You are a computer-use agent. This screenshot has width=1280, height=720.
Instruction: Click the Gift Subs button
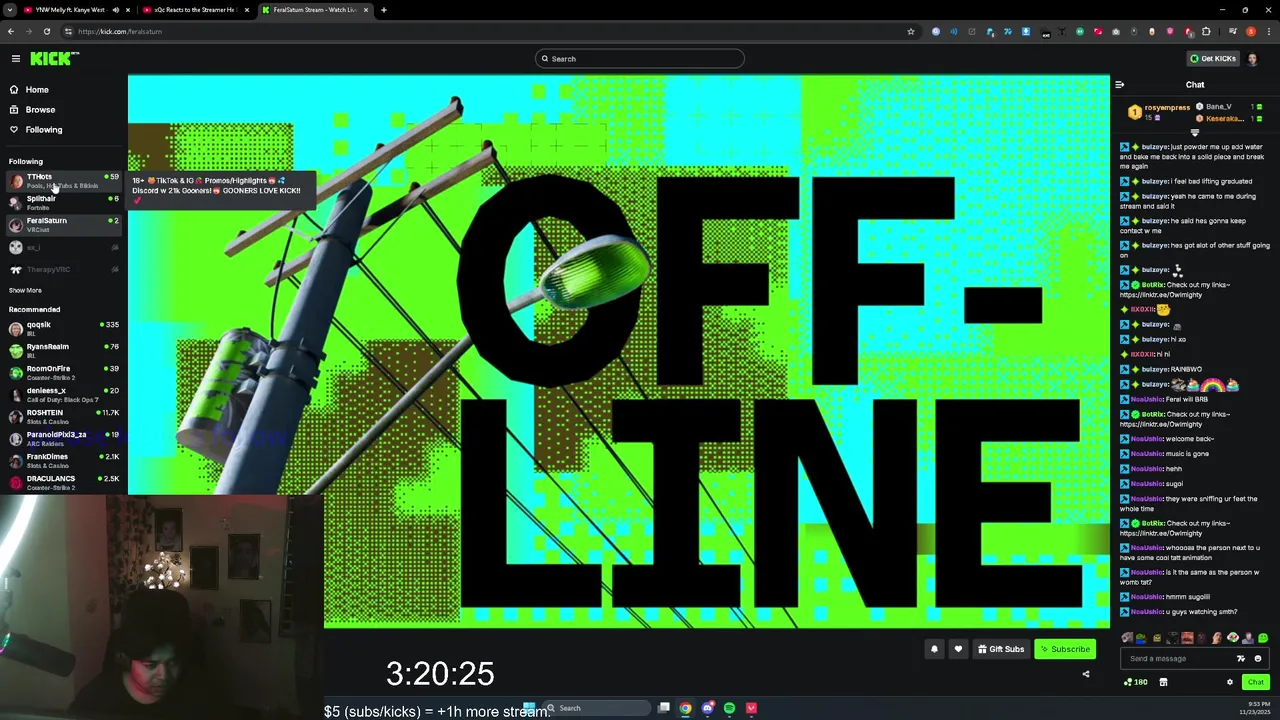pyautogui.click(x=1001, y=649)
